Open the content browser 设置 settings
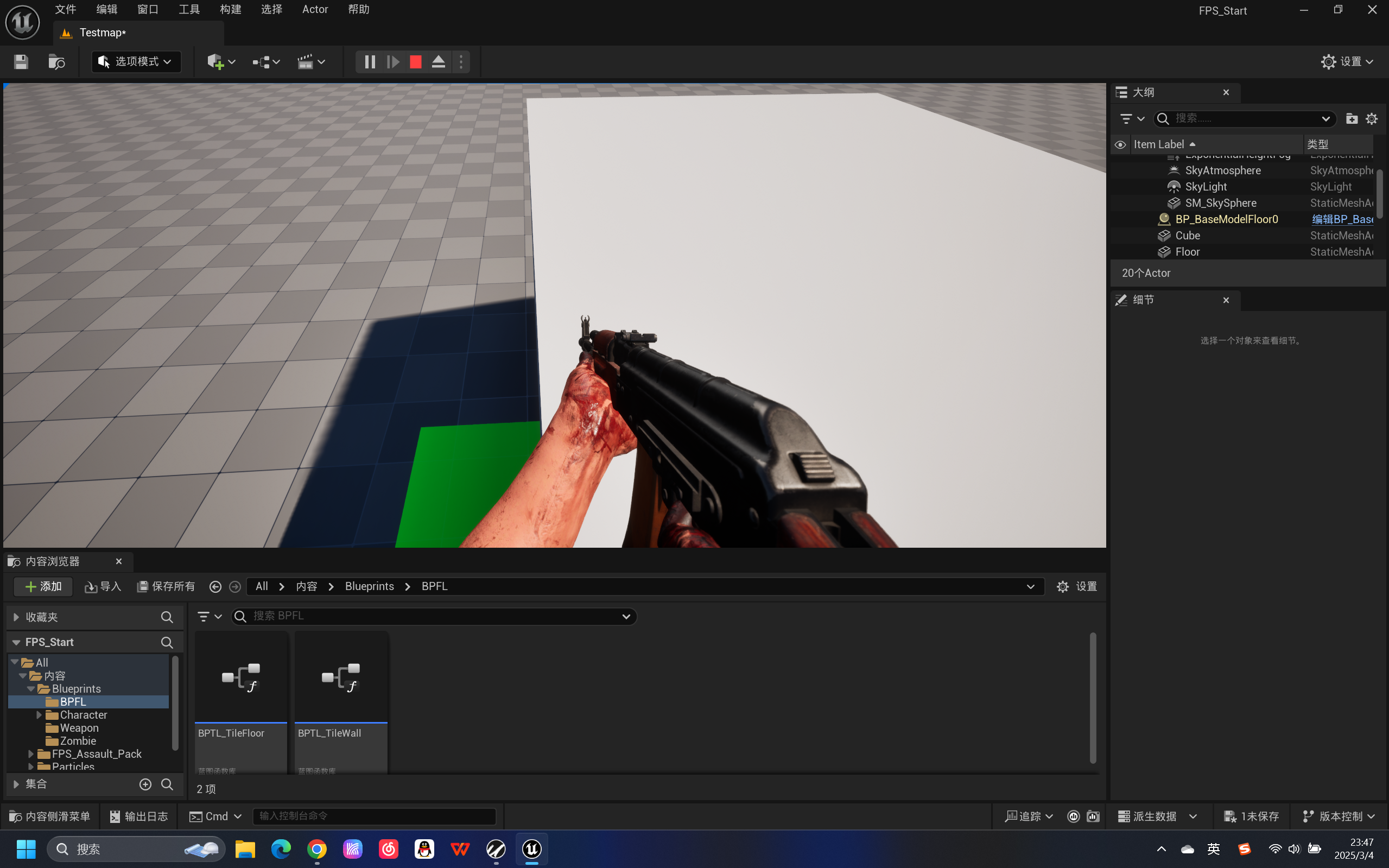1389x868 pixels. 1077,586
